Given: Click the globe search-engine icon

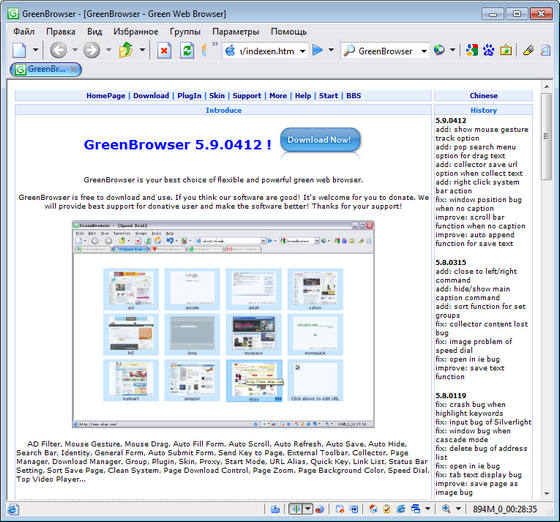Looking at the screenshot, I should tap(439, 50).
